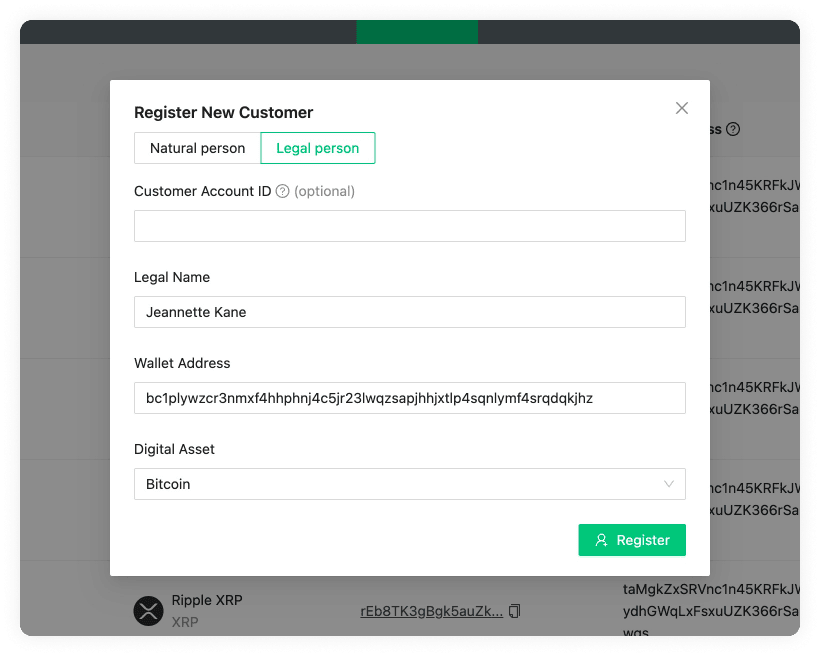This screenshot has width=820, height=656.
Task: Select the Legal person tab
Action: point(317,148)
